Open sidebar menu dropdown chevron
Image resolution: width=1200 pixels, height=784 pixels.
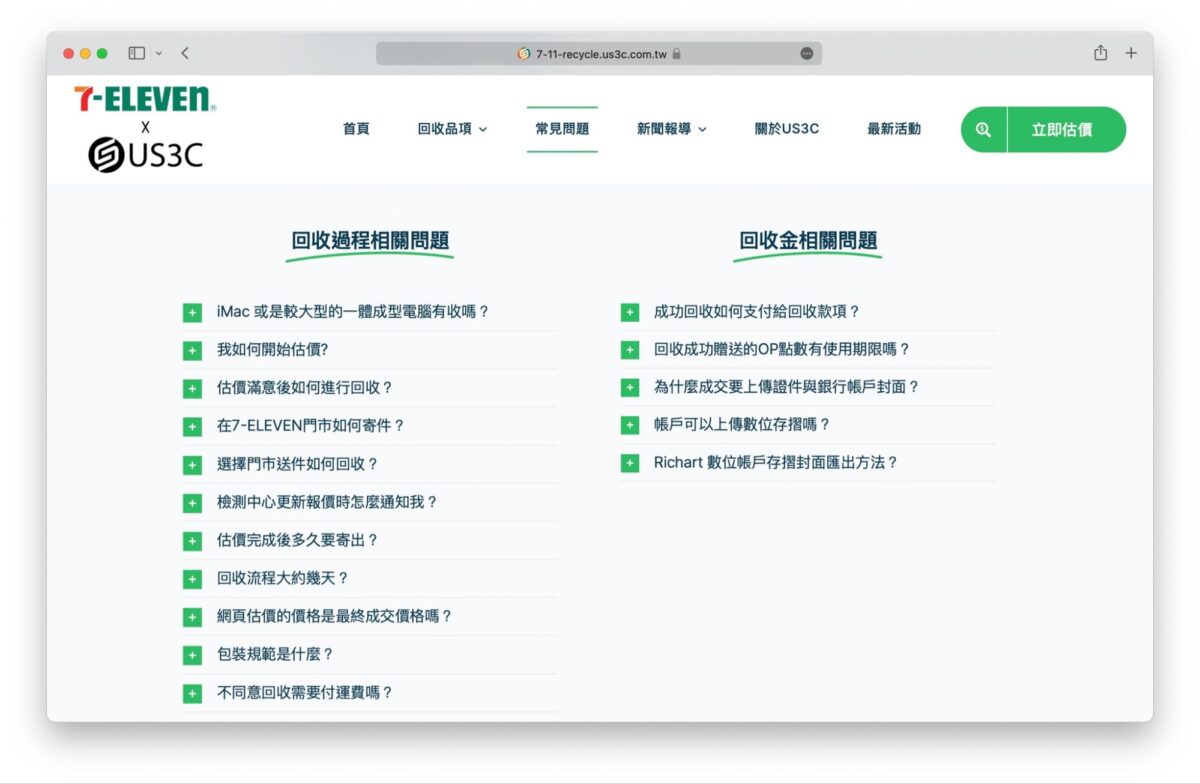coord(158,53)
